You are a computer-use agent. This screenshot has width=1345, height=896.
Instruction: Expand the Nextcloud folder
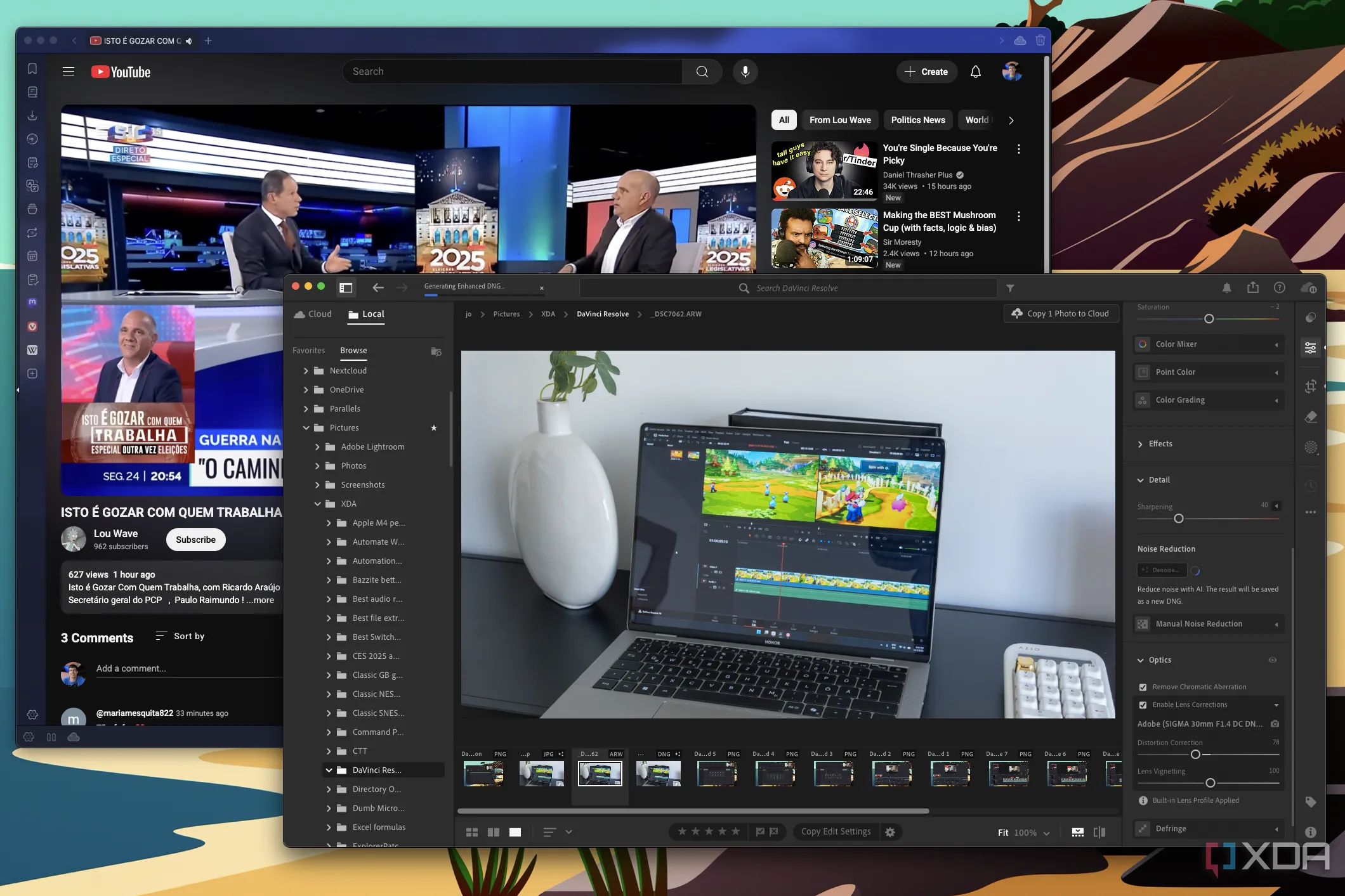[306, 370]
